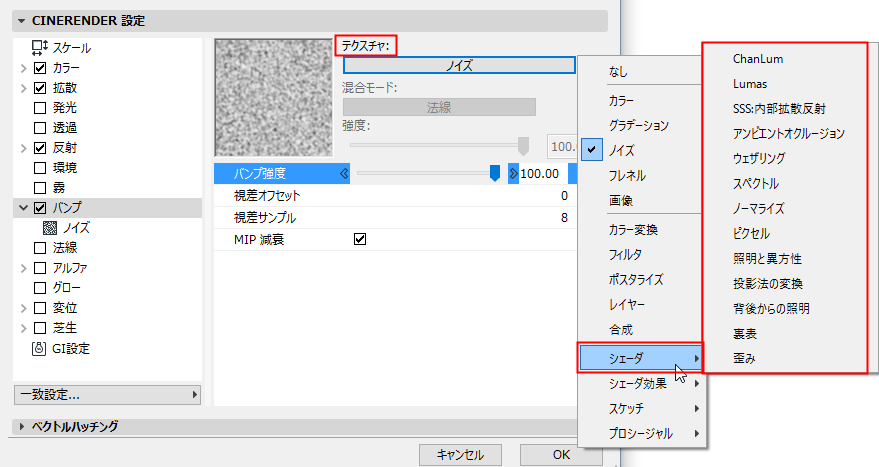
Task: Toggle the カラー checkbox
Action: tap(40, 68)
